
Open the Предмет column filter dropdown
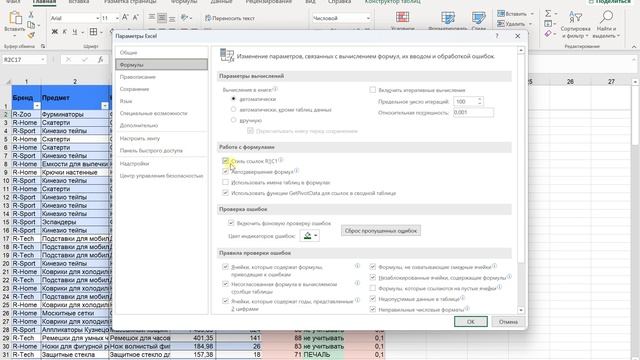click(x=104, y=106)
